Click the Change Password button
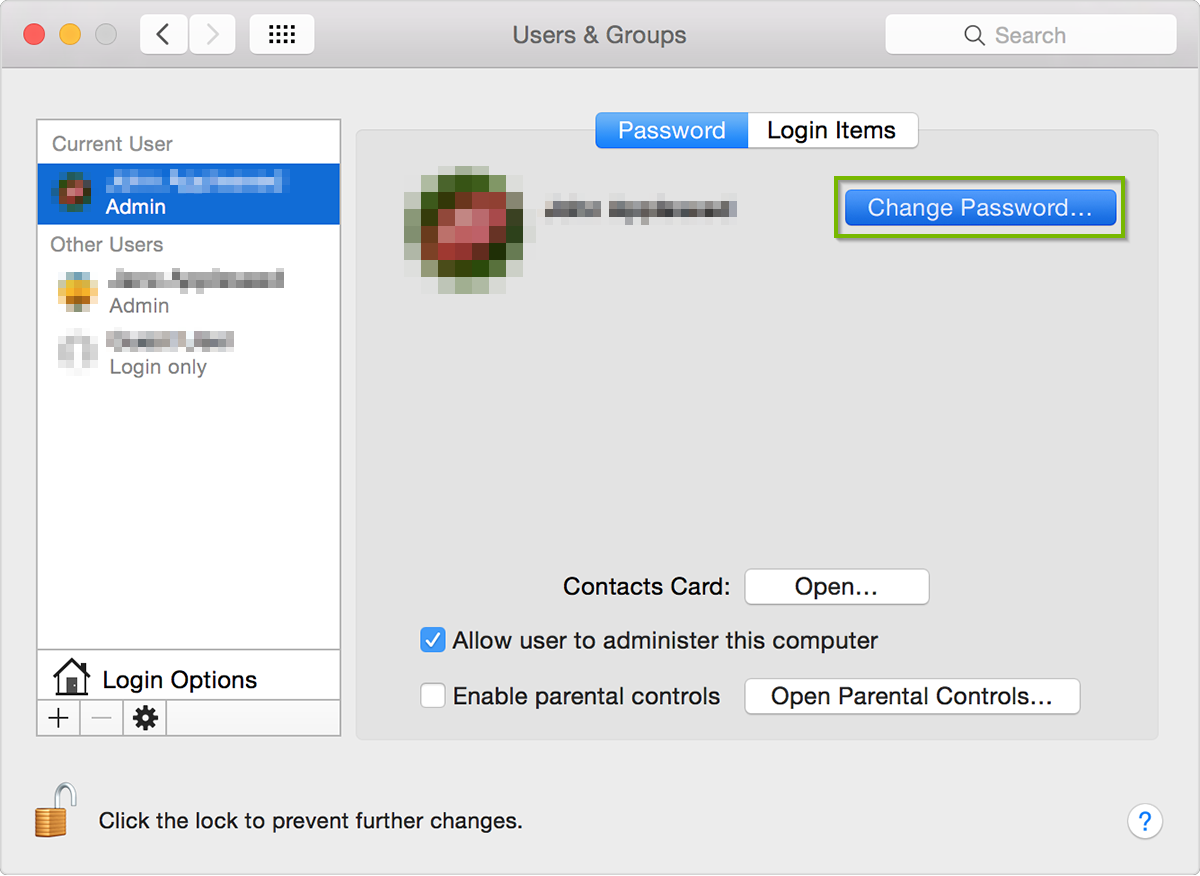 coord(978,207)
